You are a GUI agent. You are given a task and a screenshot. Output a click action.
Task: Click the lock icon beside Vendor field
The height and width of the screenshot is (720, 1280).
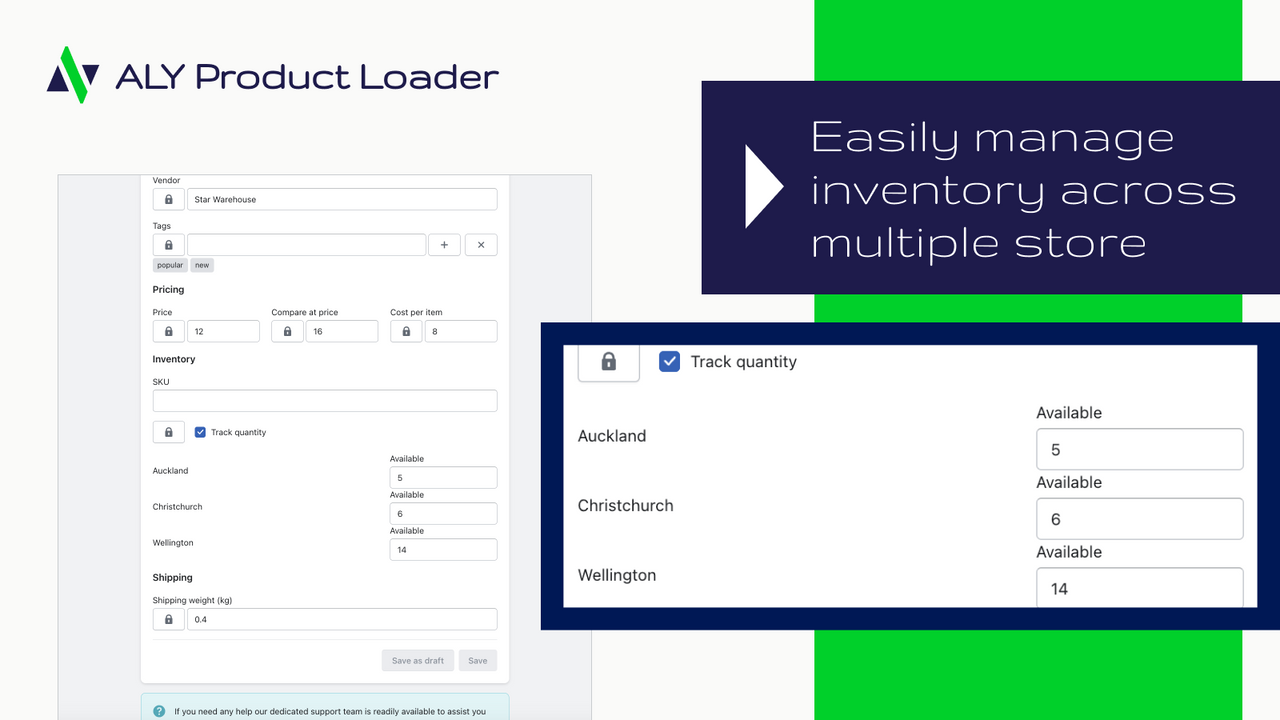[168, 199]
